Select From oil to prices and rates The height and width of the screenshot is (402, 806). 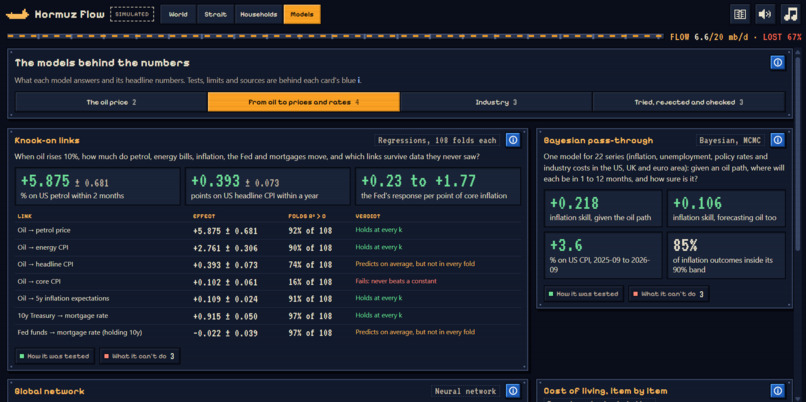point(304,102)
